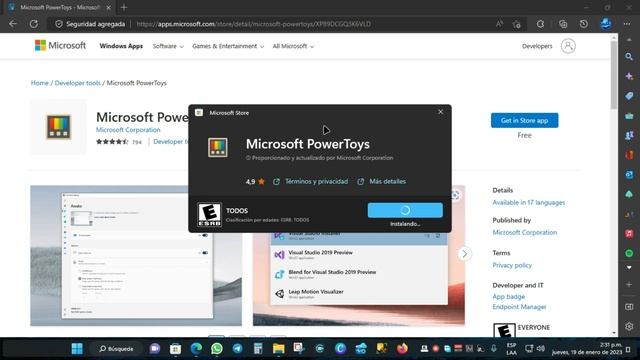
Task: Open the sidebar search icon
Action: [629, 56]
